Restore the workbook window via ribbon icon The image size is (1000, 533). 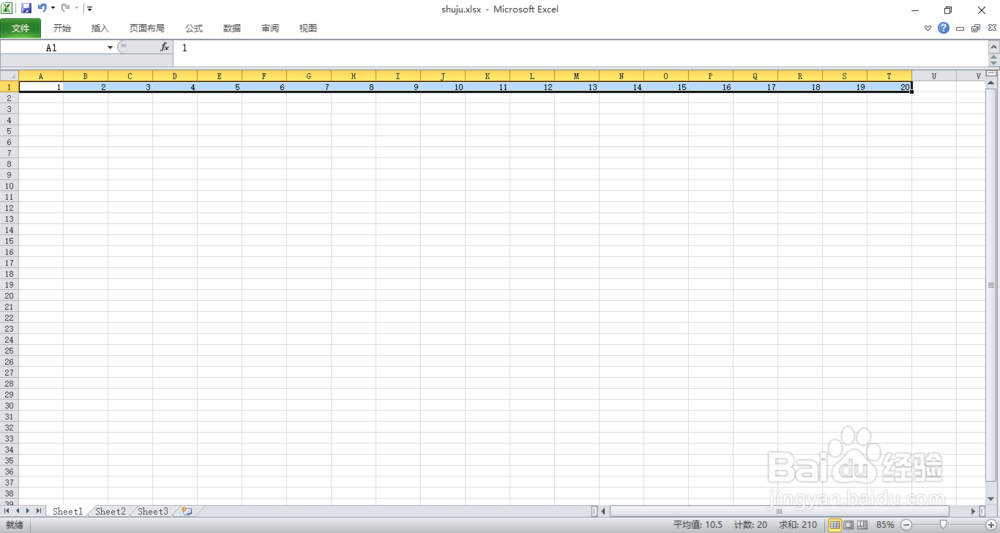tap(976, 28)
